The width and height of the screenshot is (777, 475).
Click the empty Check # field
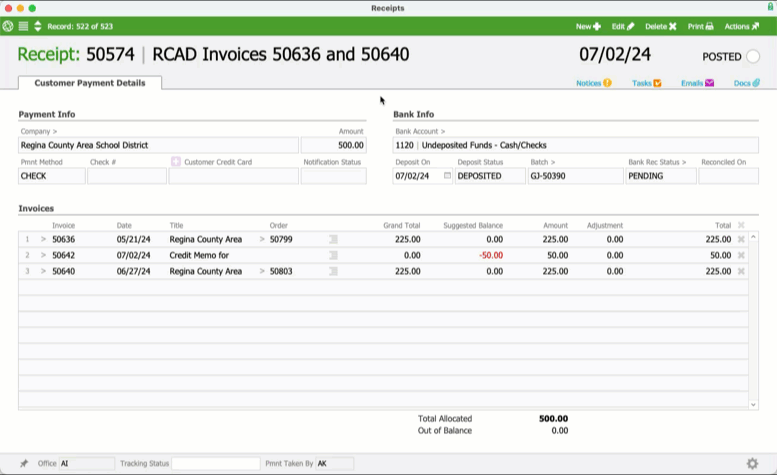[x=127, y=176]
